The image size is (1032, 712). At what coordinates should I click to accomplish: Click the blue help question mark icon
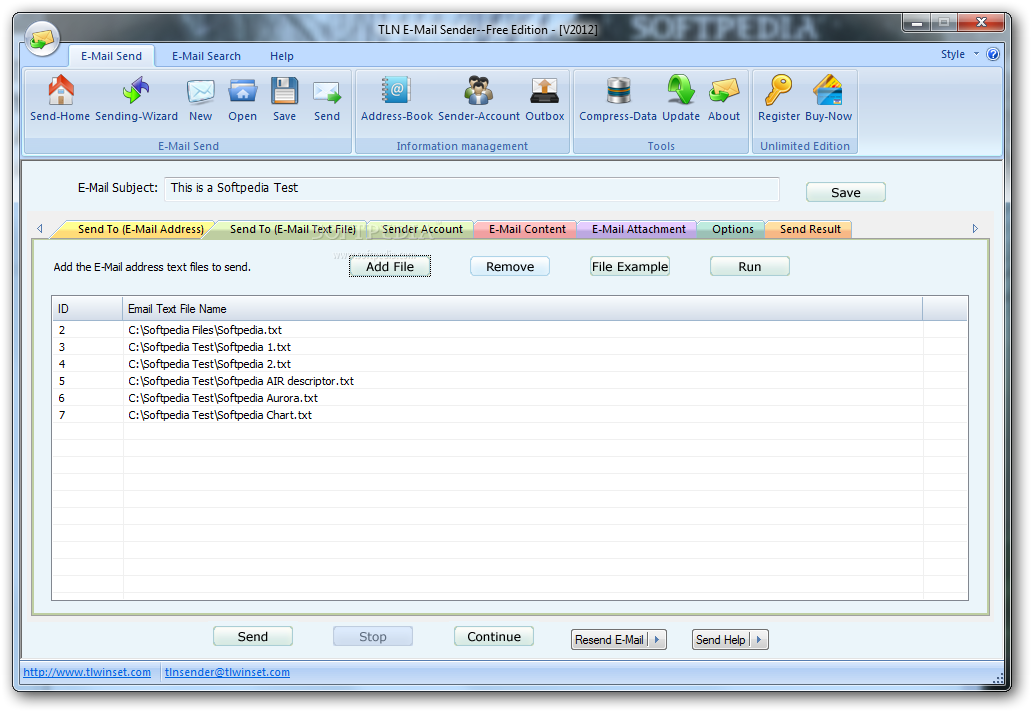(993, 55)
